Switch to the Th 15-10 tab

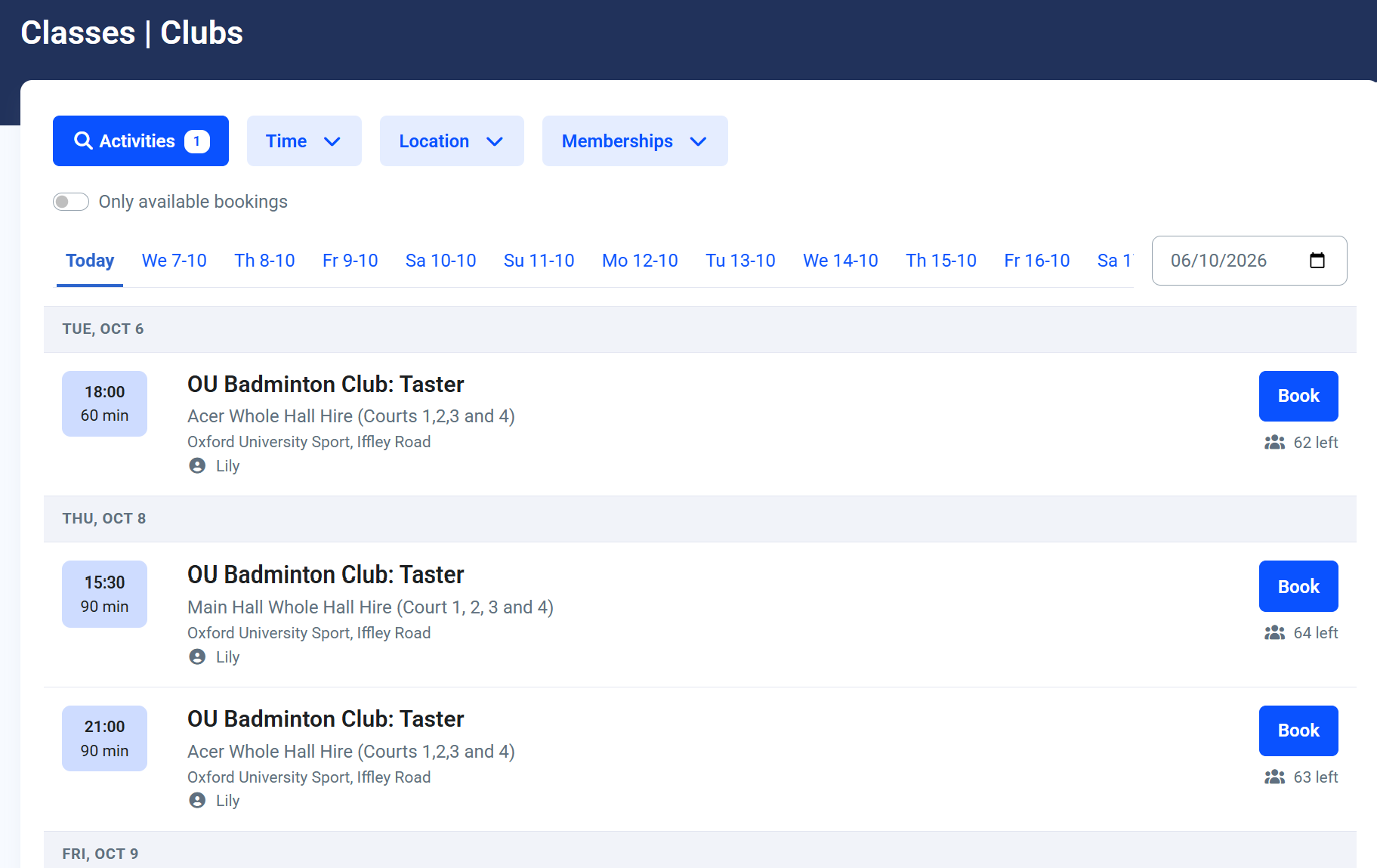[x=941, y=261]
